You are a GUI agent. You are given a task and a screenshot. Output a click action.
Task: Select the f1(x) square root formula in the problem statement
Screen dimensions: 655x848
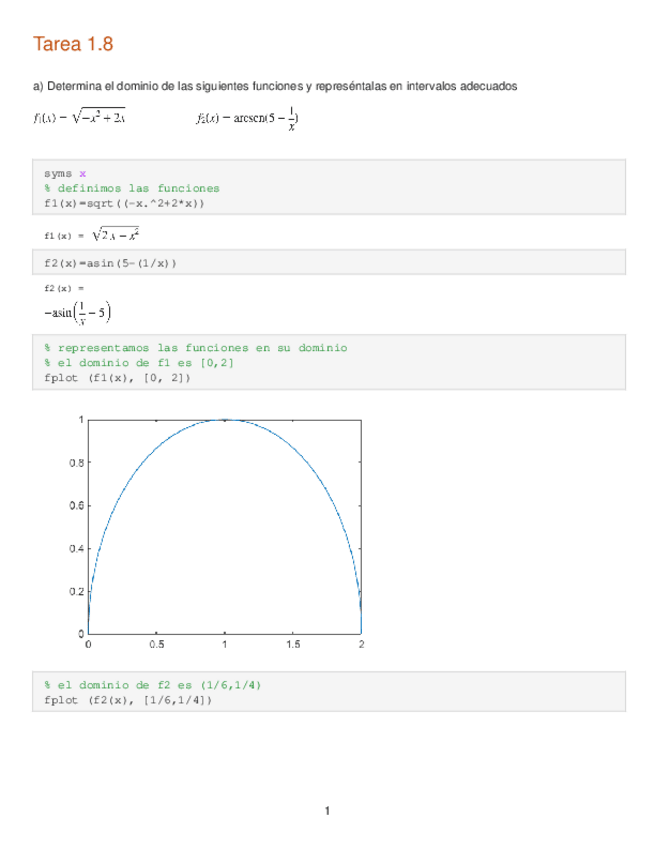click(78, 118)
